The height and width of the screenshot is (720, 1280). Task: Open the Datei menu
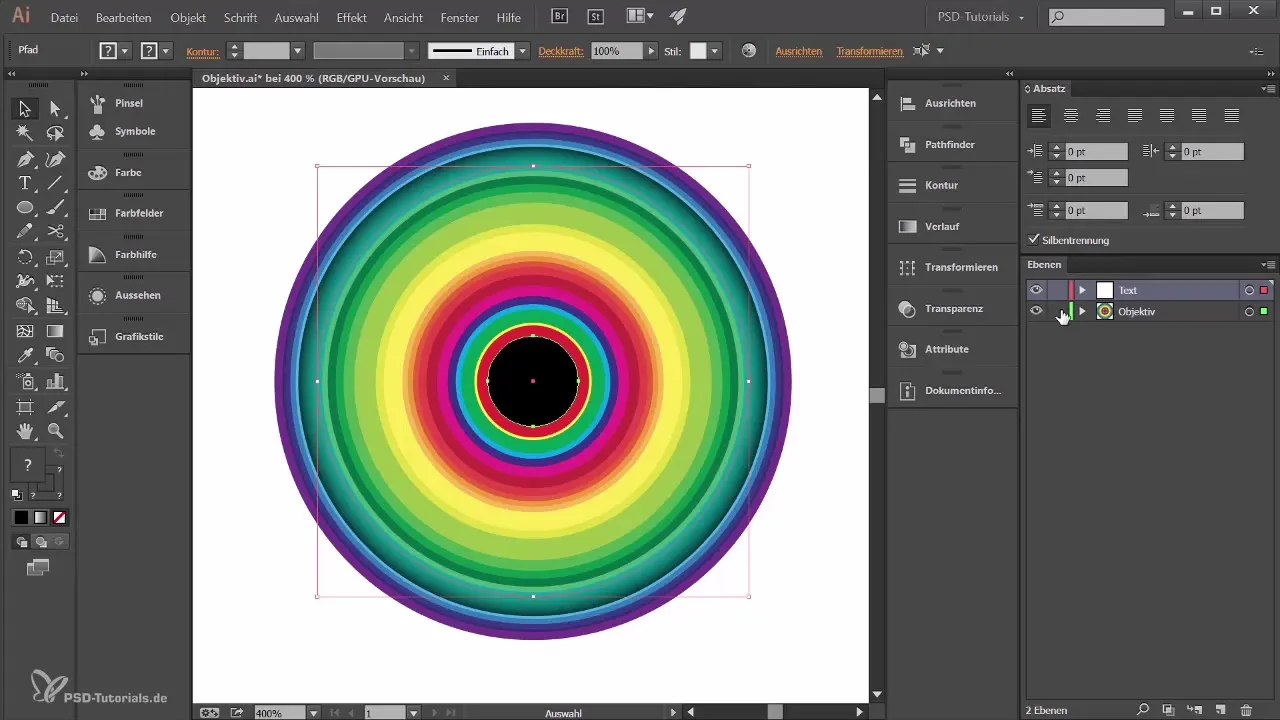(64, 18)
